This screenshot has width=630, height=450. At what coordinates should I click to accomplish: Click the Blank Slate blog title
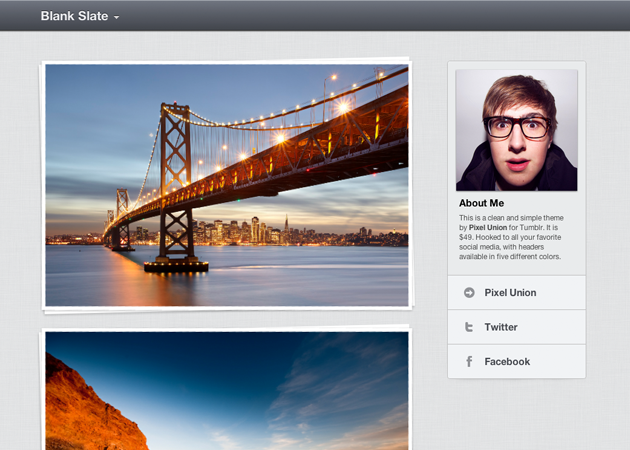click(74, 16)
